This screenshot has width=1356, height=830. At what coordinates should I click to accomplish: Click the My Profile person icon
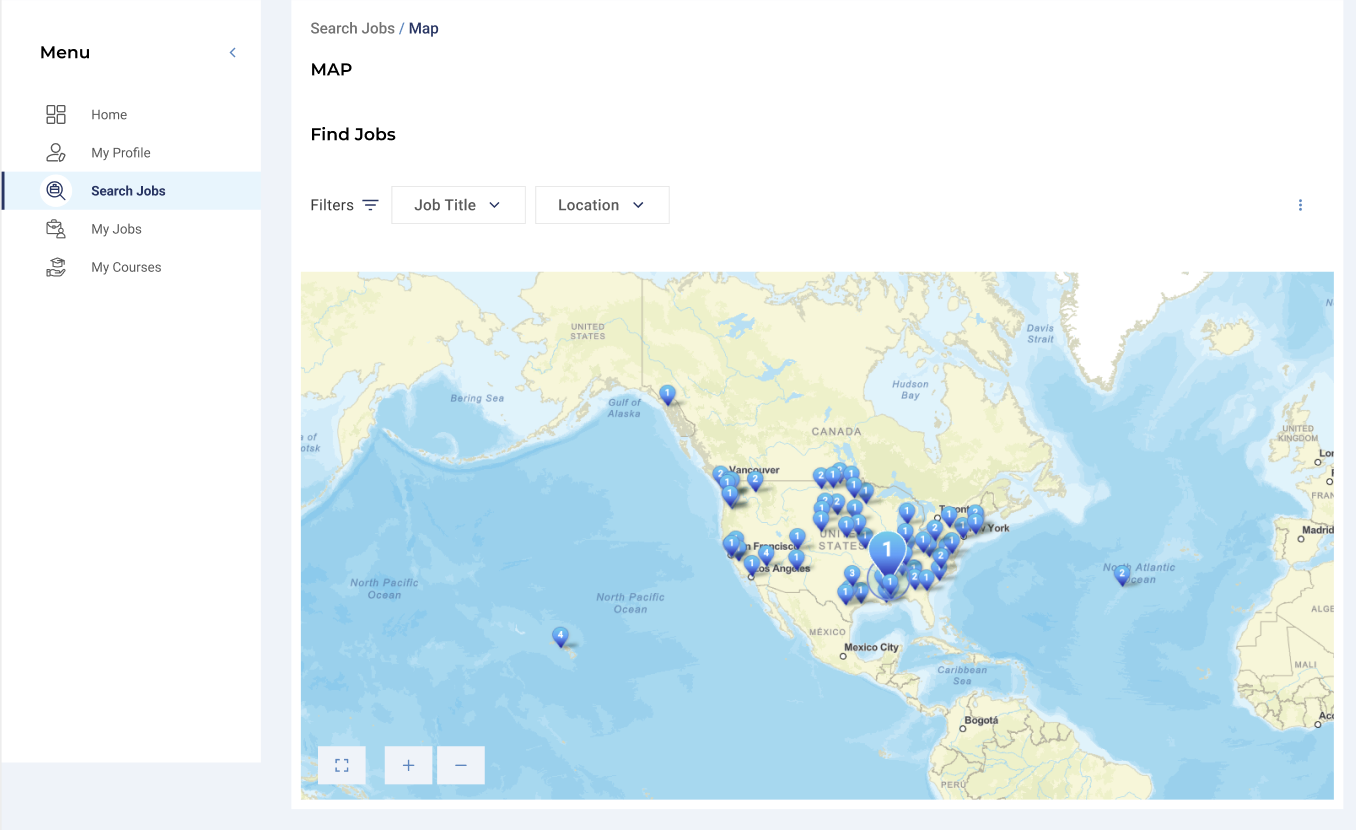tap(56, 153)
